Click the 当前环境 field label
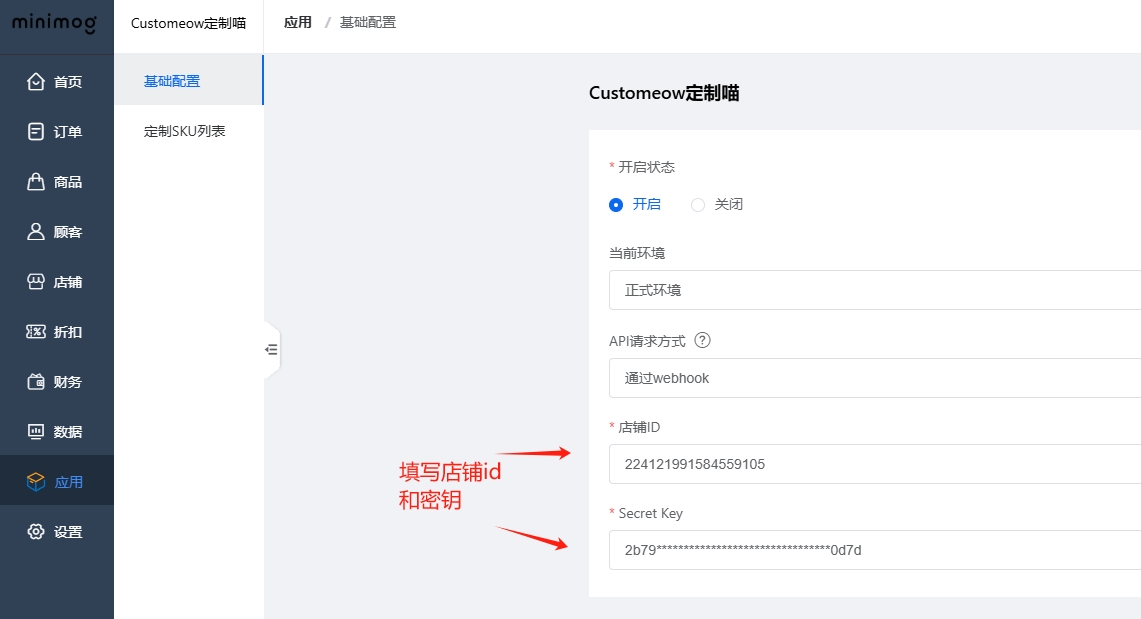The image size is (1141, 619). [x=637, y=253]
